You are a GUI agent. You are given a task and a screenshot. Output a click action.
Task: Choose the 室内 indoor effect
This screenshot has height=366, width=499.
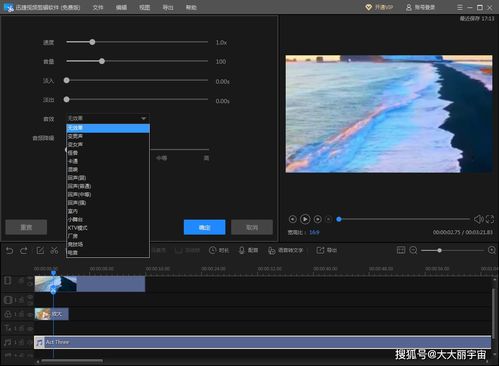click(108, 211)
